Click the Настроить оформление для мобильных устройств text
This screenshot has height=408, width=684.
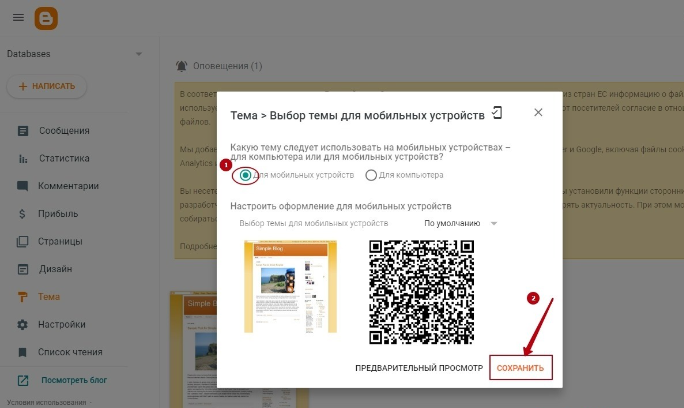[x=341, y=206]
